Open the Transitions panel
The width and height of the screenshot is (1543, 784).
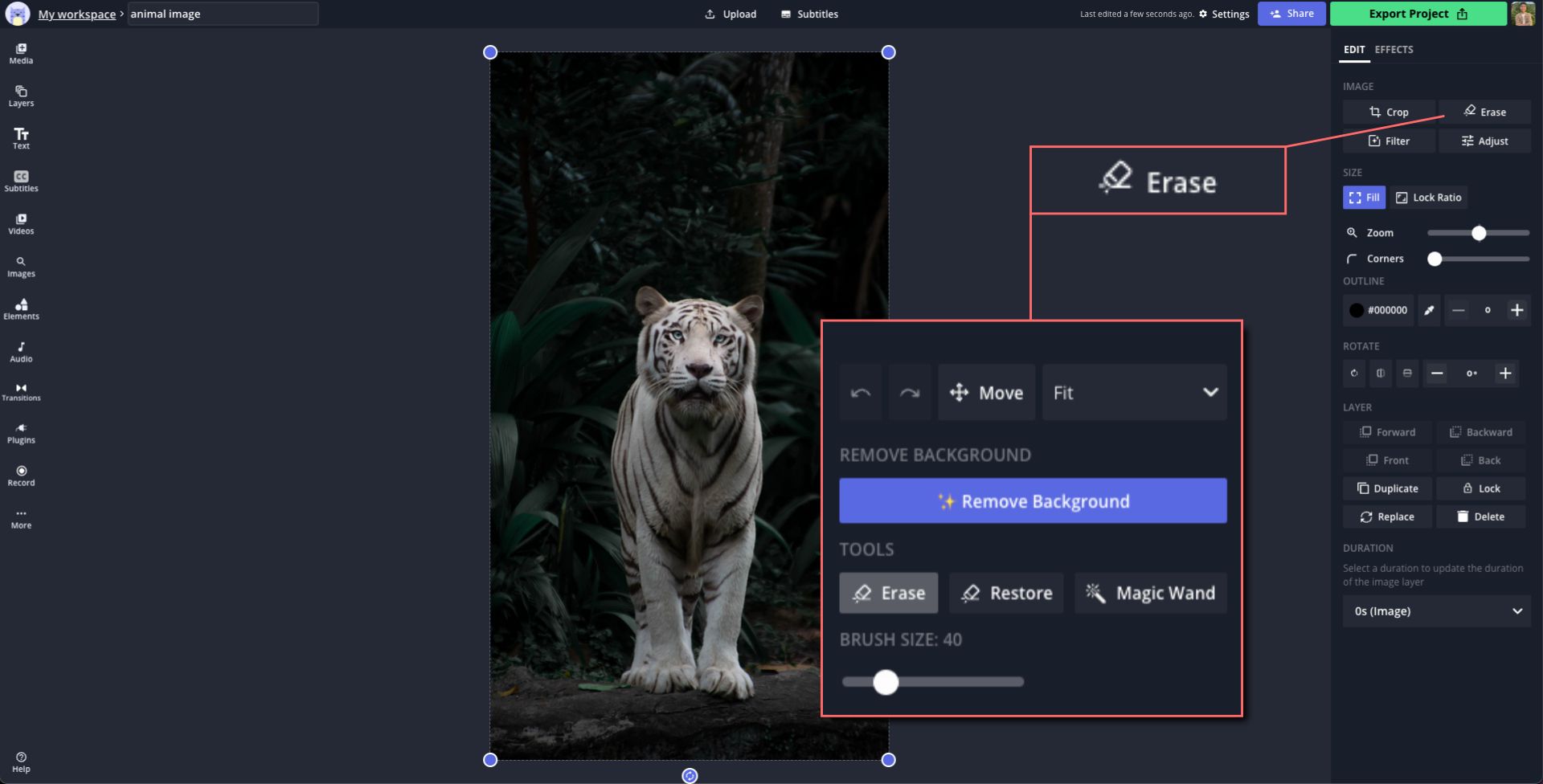(21, 392)
